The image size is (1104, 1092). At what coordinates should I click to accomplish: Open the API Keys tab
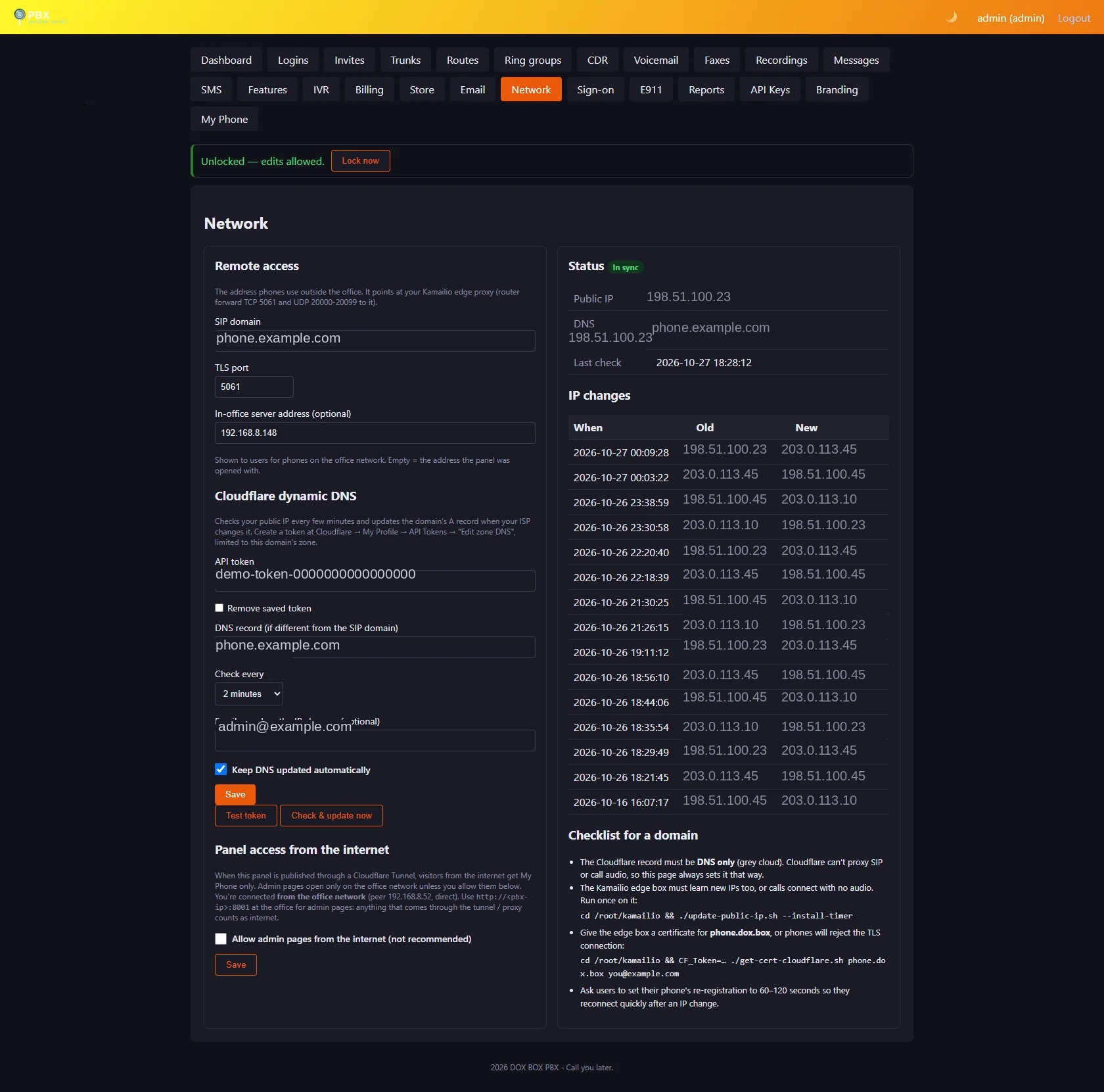[x=770, y=89]
